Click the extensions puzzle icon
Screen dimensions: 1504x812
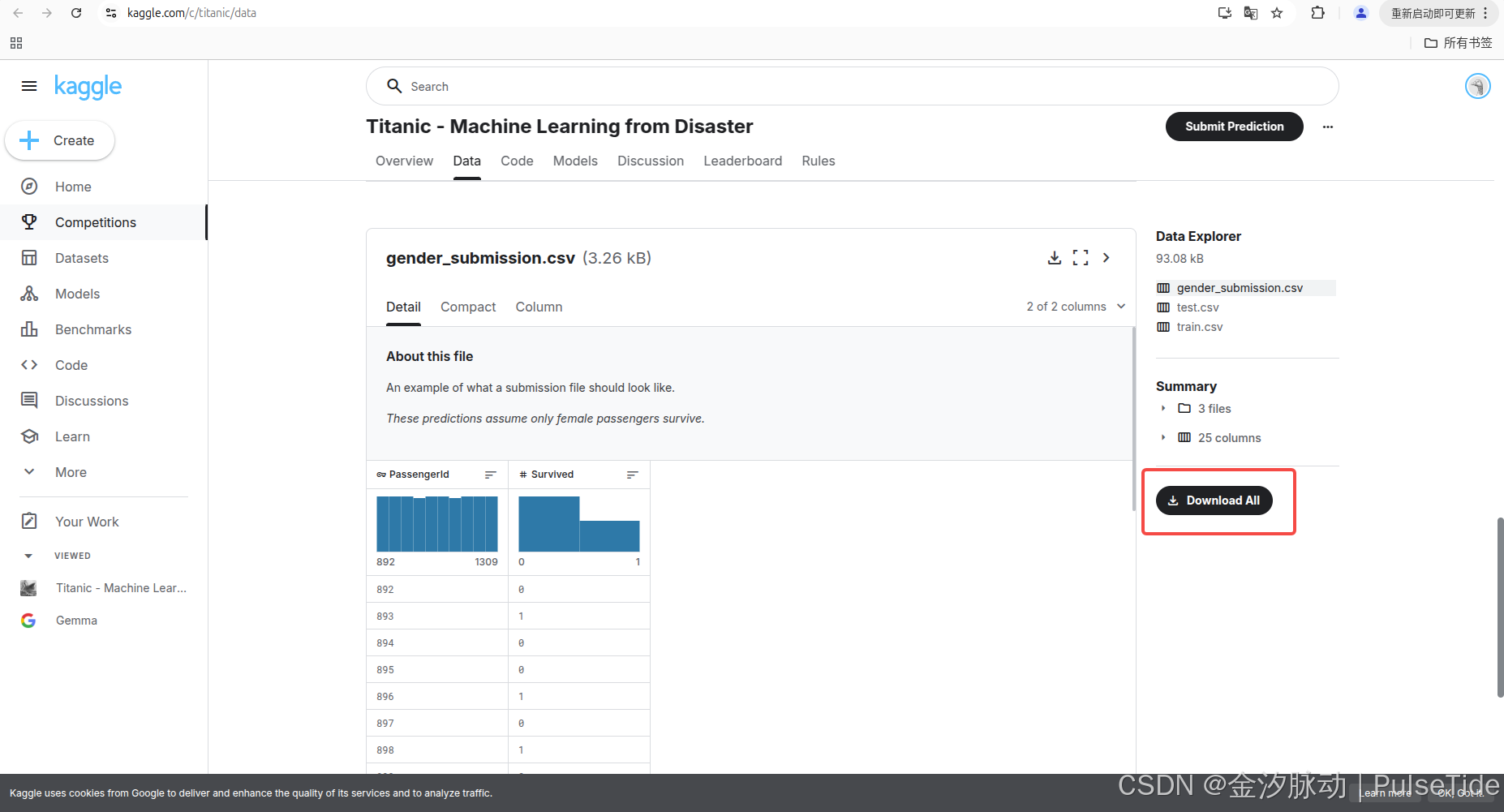point(1318,13)
